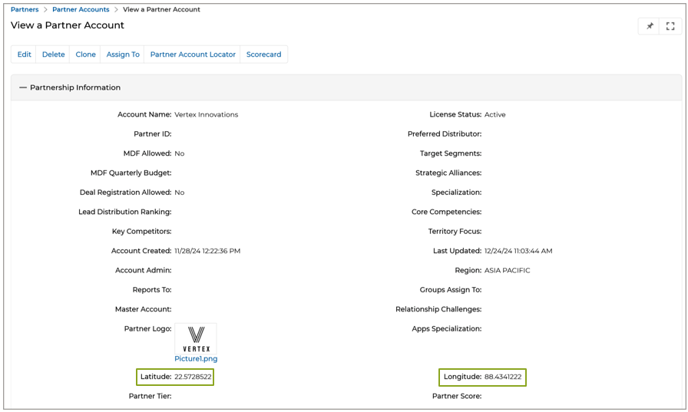688x412 pixels.
Task: Navigate to Partner Accounts breadcrumb
Action: tap(80, 9)
